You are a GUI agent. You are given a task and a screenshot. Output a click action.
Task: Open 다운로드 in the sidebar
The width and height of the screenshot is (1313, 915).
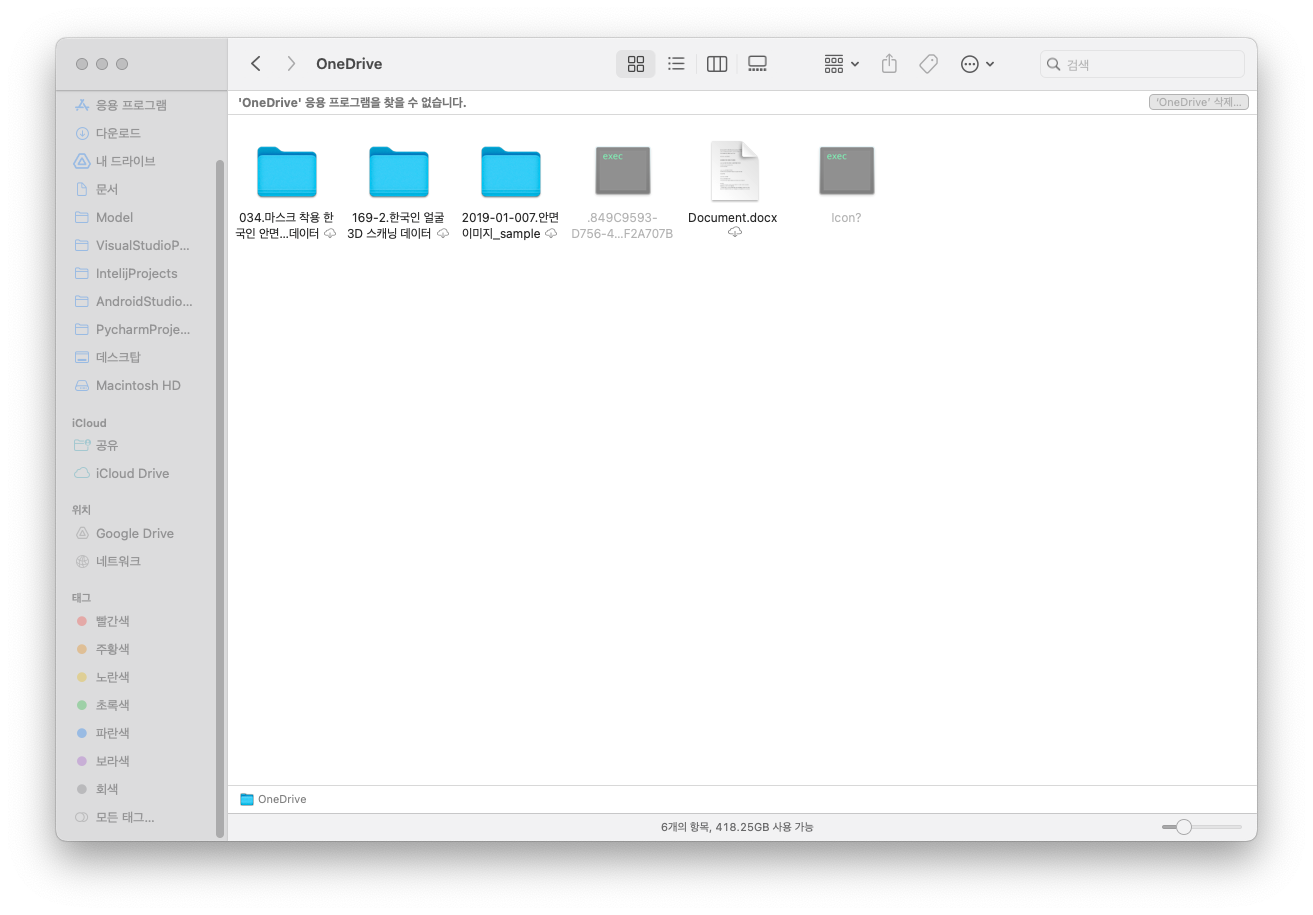tap(118, 133)
